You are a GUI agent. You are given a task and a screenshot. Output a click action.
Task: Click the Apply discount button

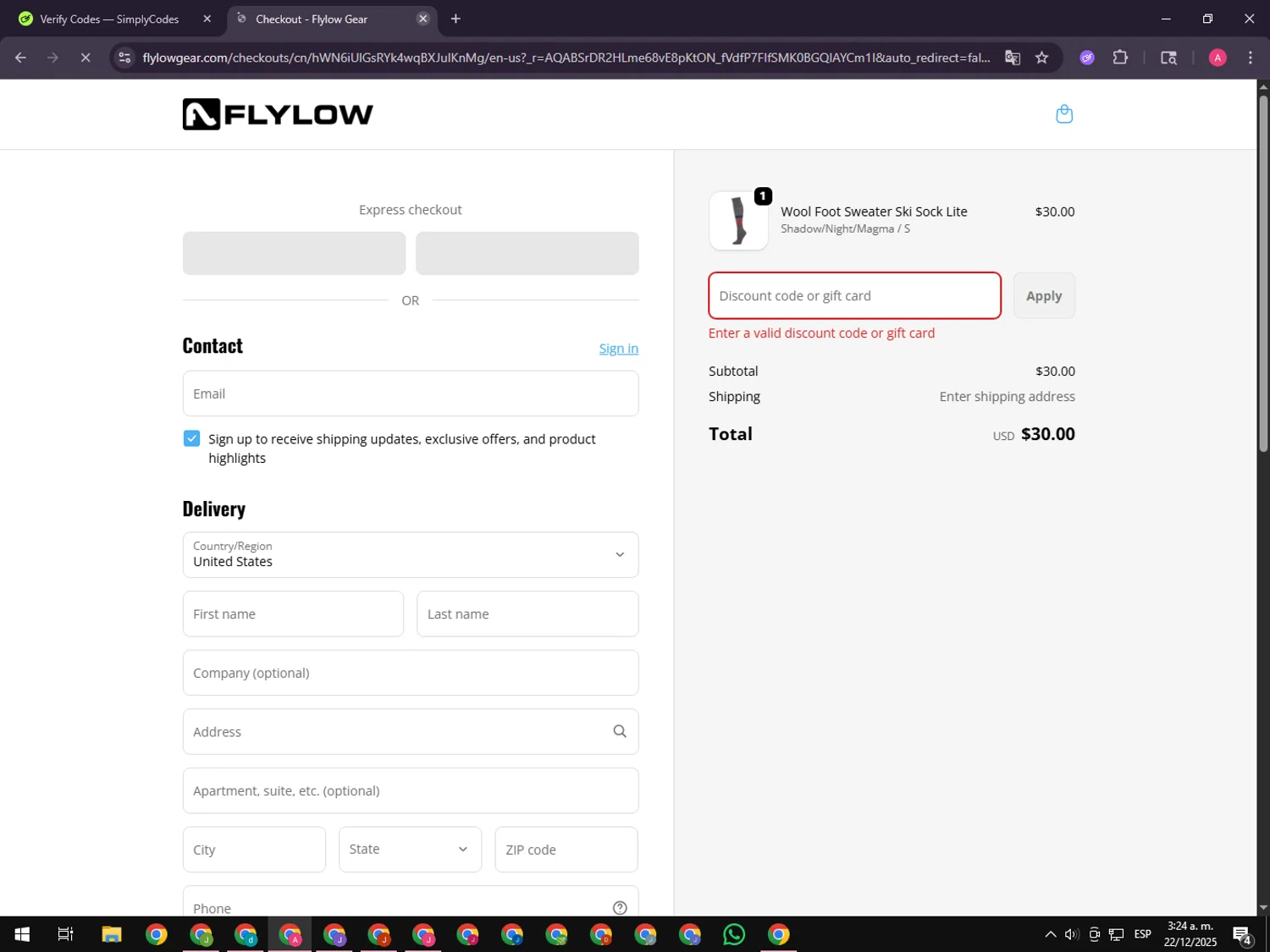[x=1044, y=296]
